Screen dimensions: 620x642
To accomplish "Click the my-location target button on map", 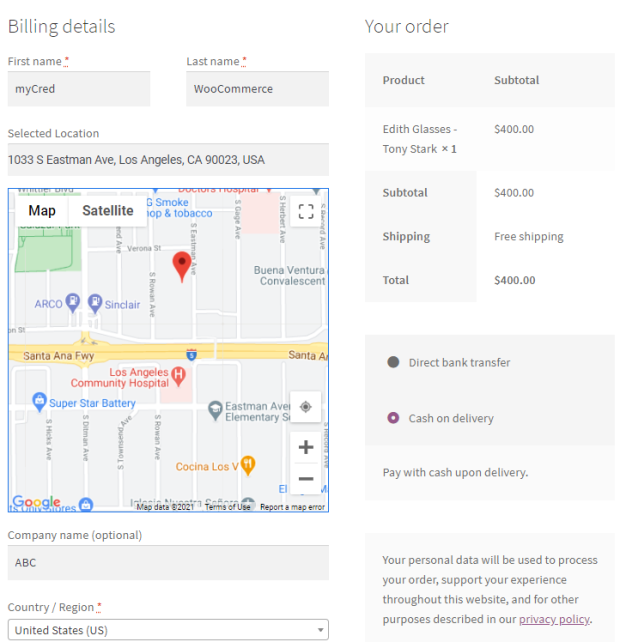I will [x=305, y=407].
